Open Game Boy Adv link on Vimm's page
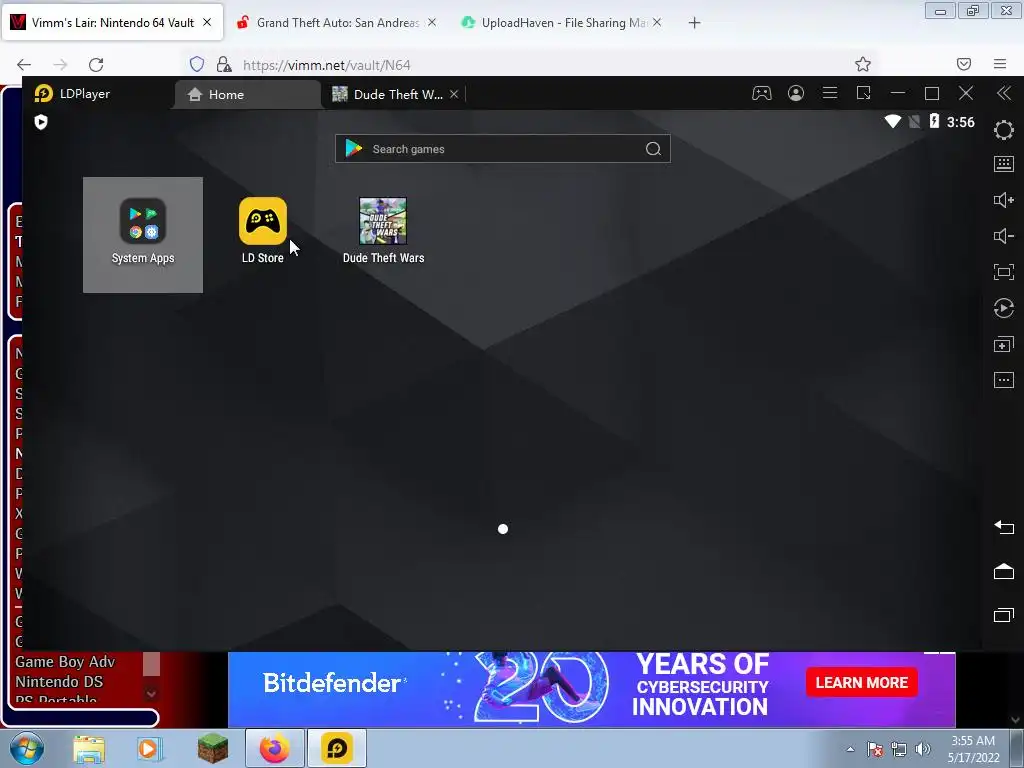 [65, 662]
